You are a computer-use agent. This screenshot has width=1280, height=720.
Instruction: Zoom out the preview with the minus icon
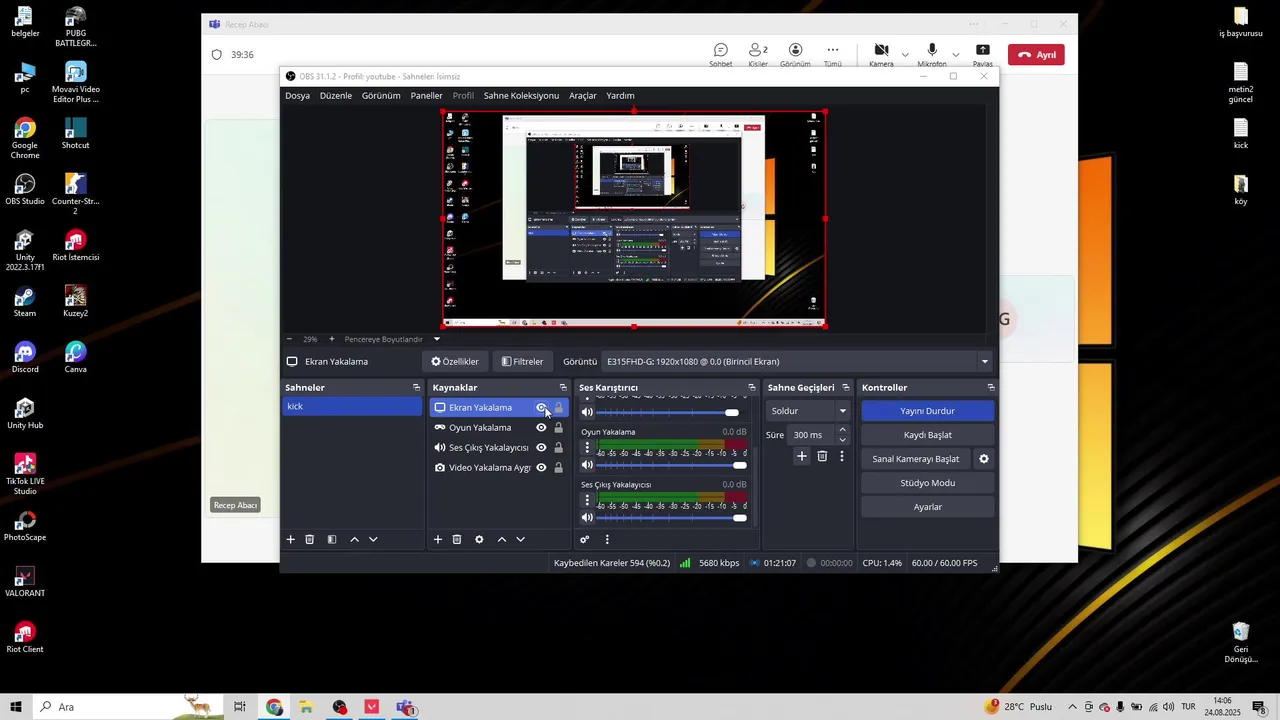290,339
